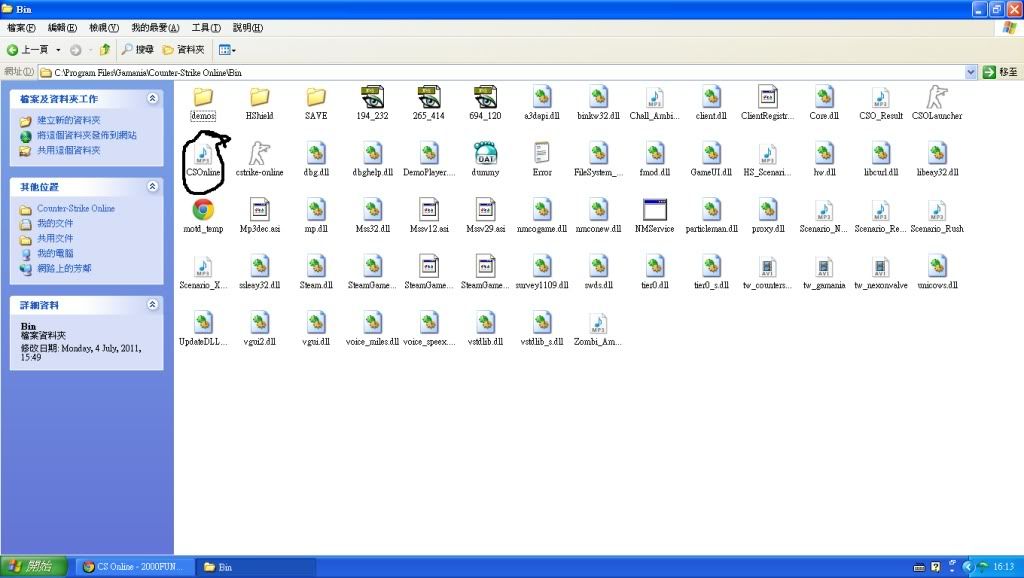
Task: Select the fmod.dll file
Action: [x=654, y=160]
